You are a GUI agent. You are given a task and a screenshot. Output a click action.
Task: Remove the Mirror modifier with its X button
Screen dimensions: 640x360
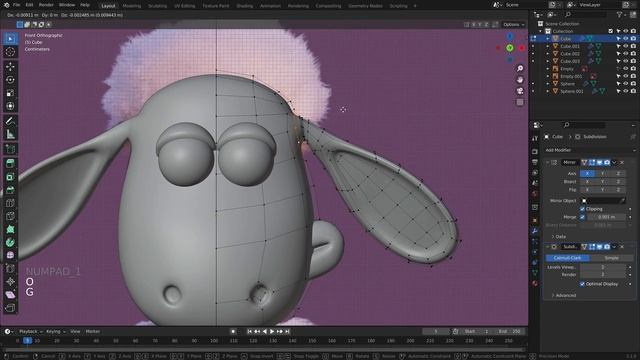tap(622, 162)
